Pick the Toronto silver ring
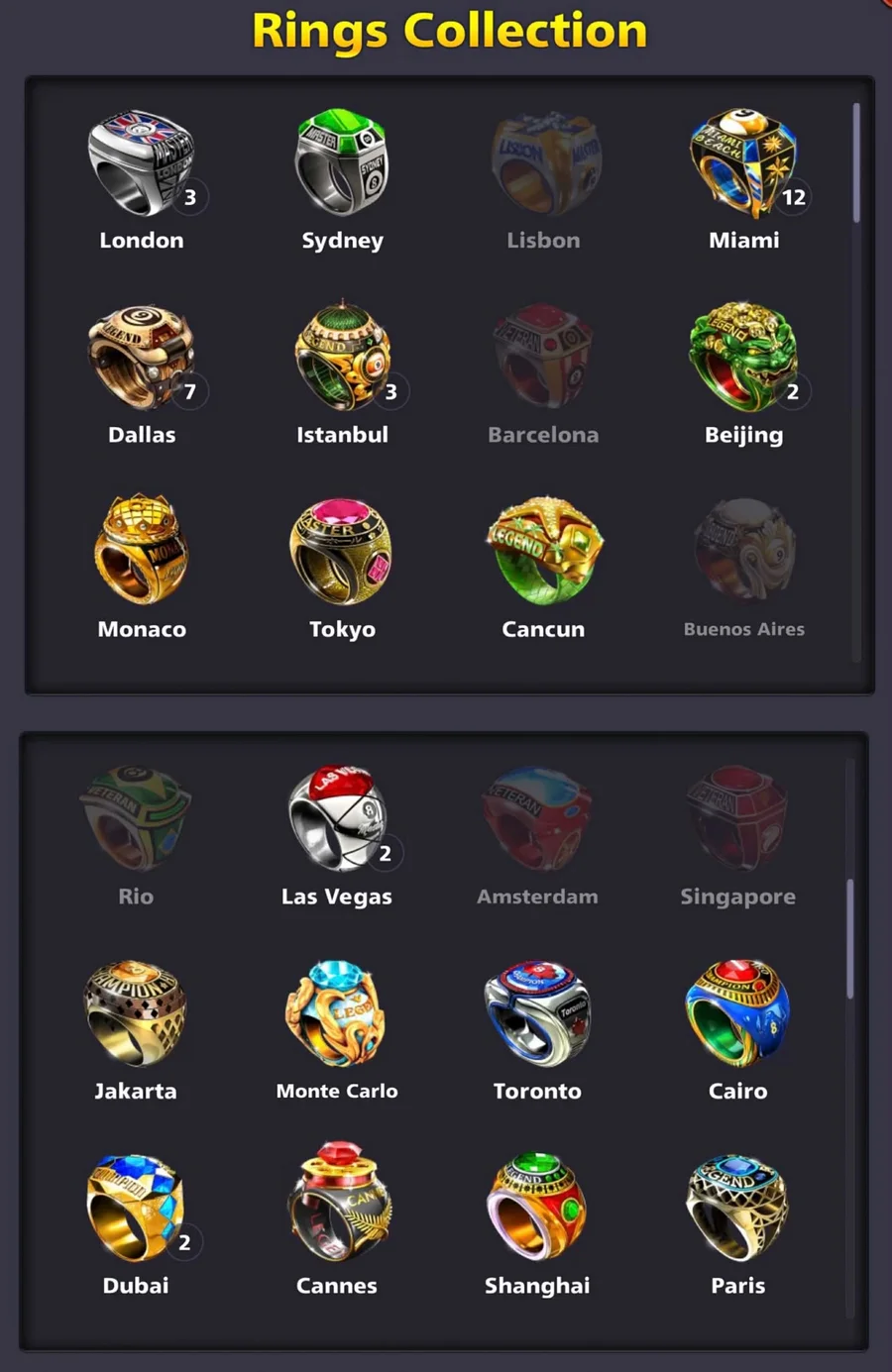Image resolution: width=892 pixels, height=1372 pixels. tap(537, 1012)
